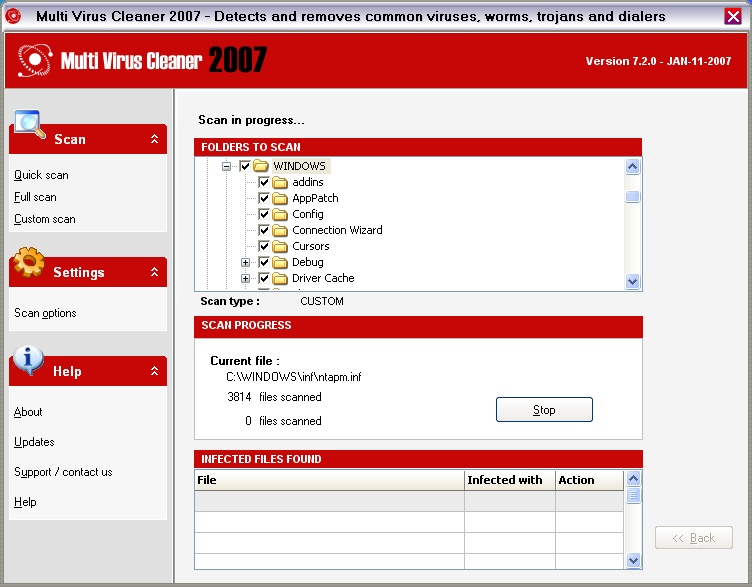Click the Debug folder icon
The height and width of the screenshot is (587, 752).
point(280,262)
